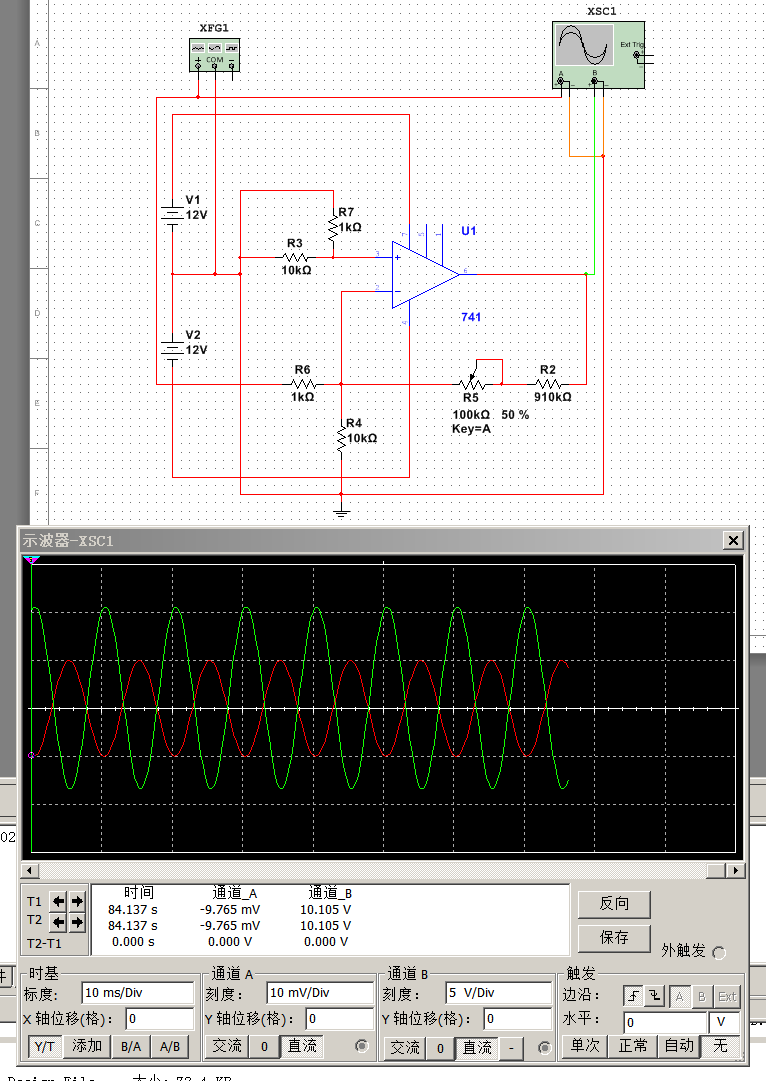766x1081 pixels.
Task: Select the U1 741 op-amp symbol
Action: [423, 274]
